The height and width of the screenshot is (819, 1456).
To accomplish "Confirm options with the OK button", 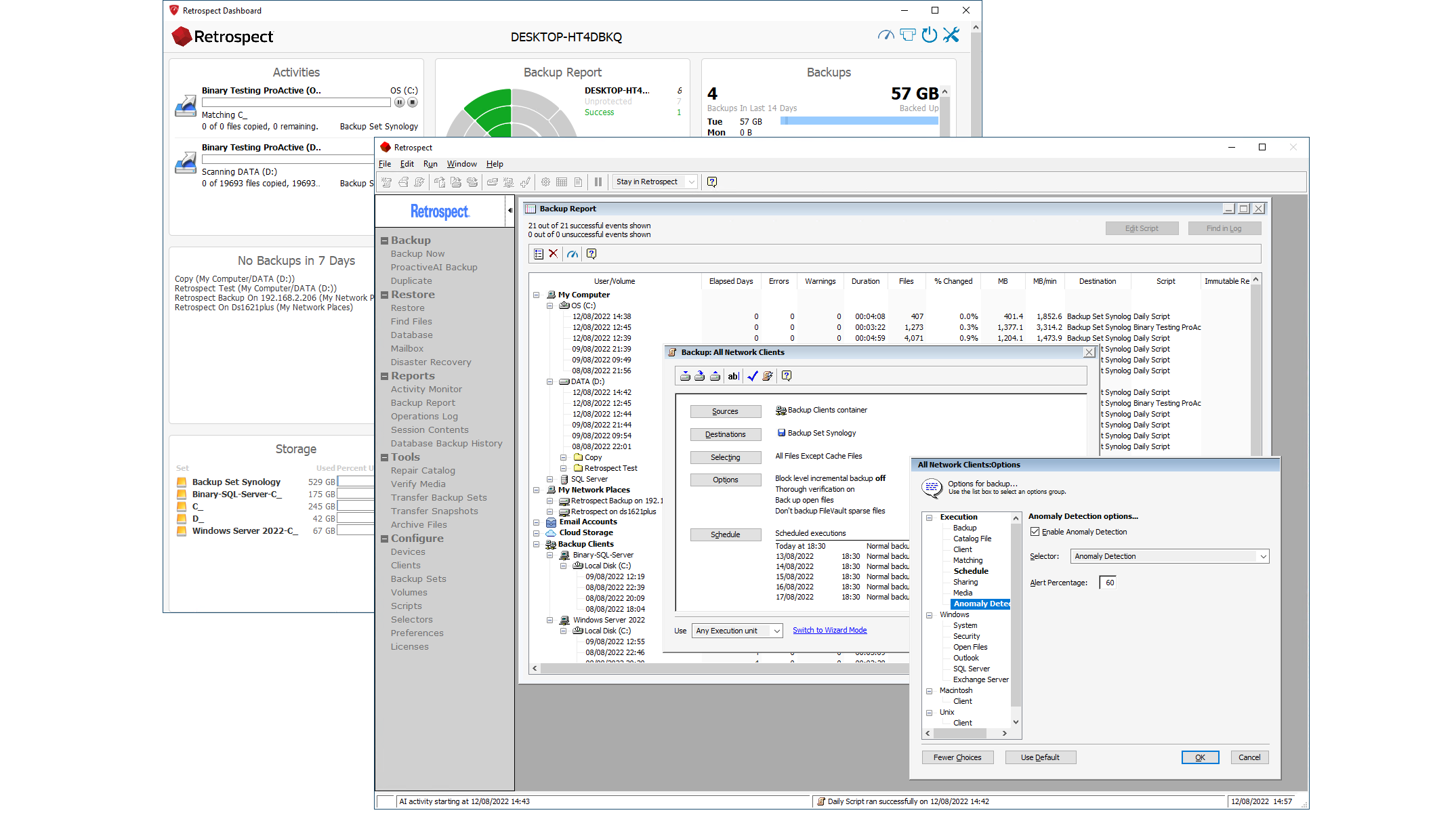I will click(x=1201, y=758).
